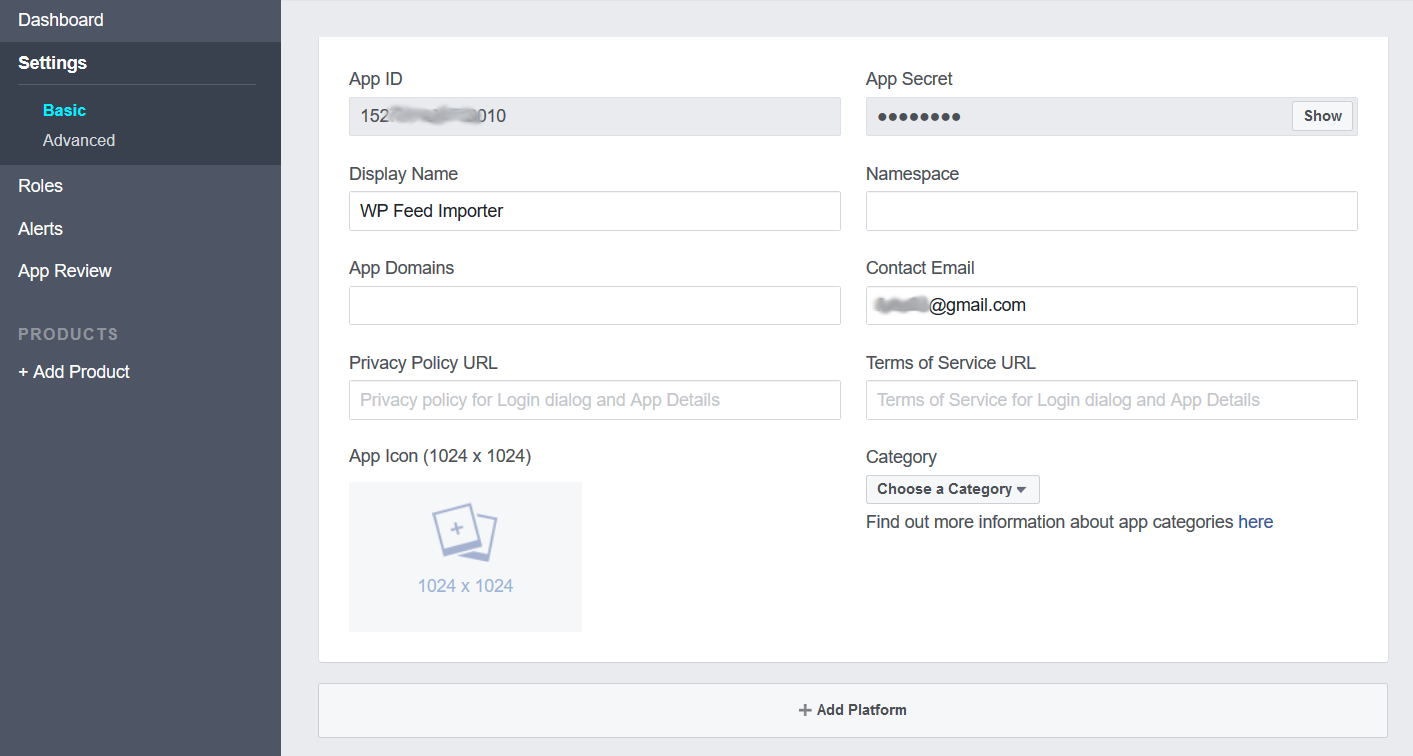Image resolution: width=1413 pixels, height=756 pixels.
Task: Click the Contact Email input field
Action: [x=1112, y=305]
